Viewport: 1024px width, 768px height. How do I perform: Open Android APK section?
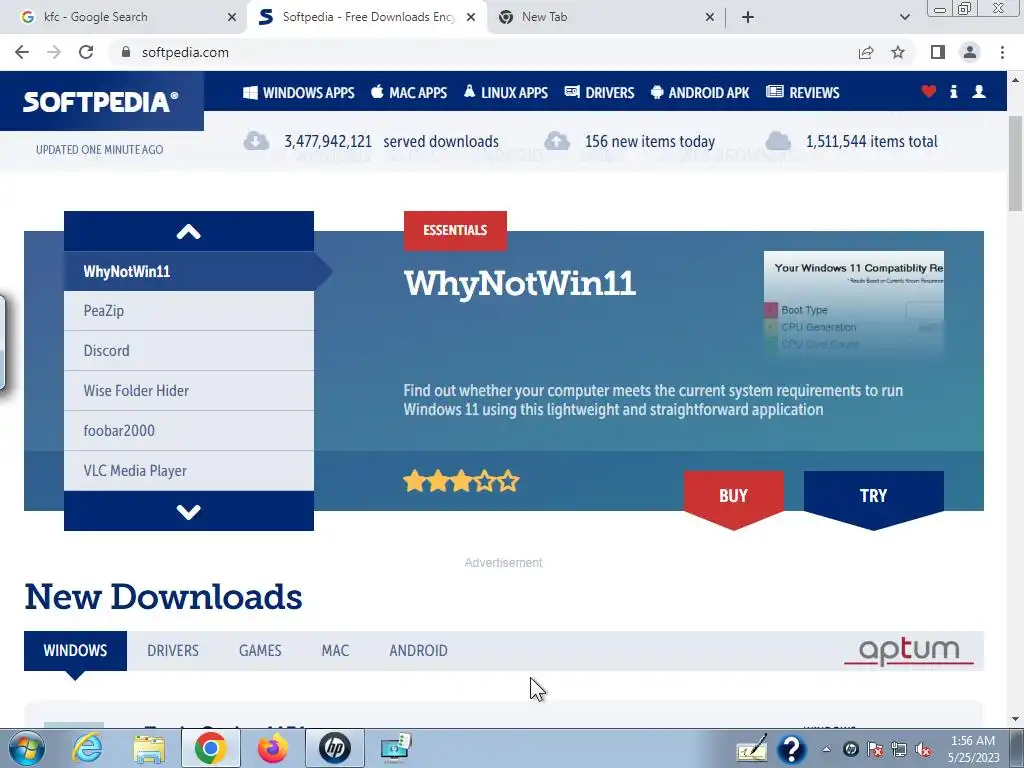pyautogui.click(x=700, y=93)
